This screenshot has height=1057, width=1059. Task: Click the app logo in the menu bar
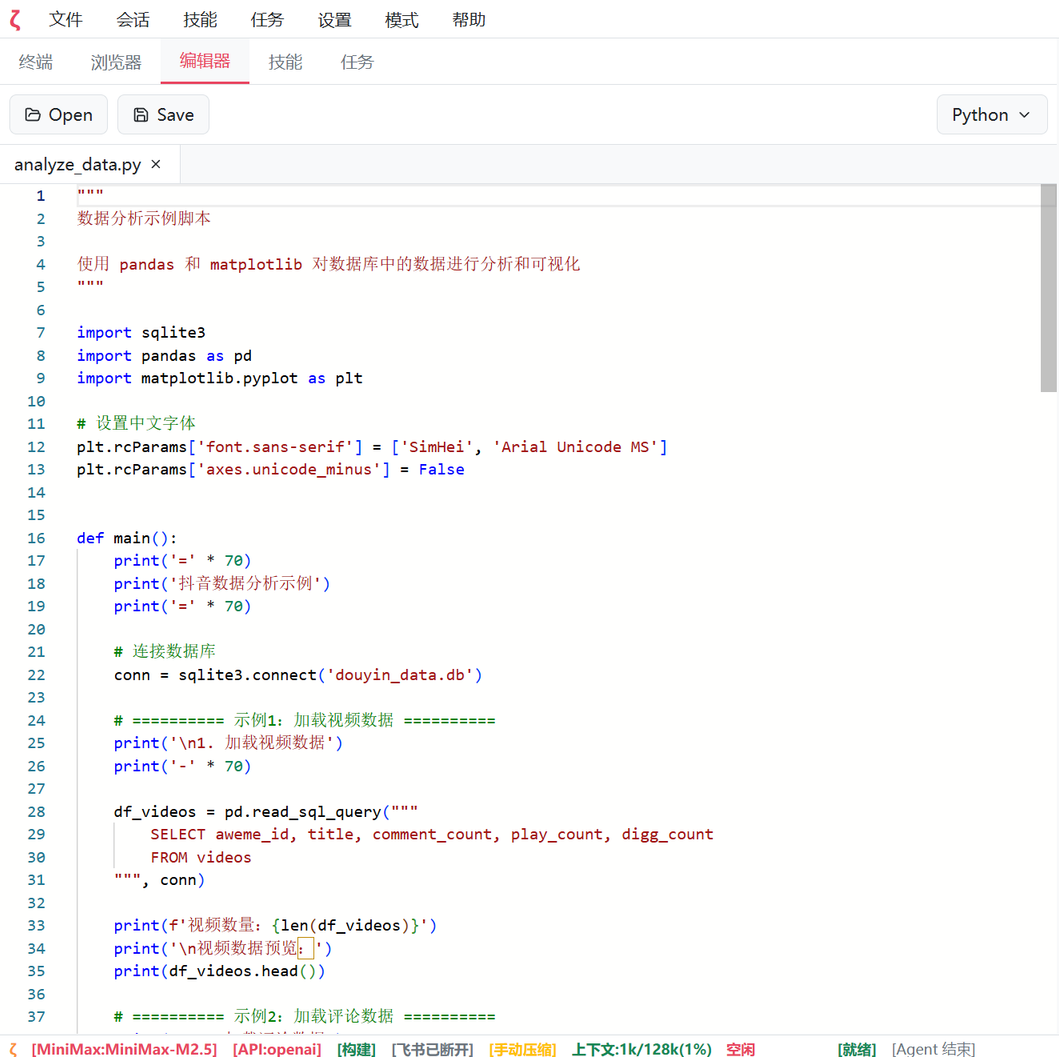(x=15, y=20)
